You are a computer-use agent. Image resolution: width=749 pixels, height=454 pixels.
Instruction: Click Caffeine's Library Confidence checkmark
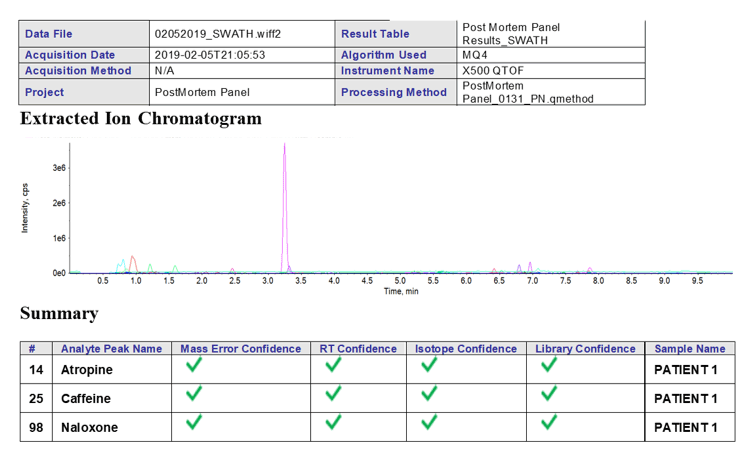tap(547, 395)
